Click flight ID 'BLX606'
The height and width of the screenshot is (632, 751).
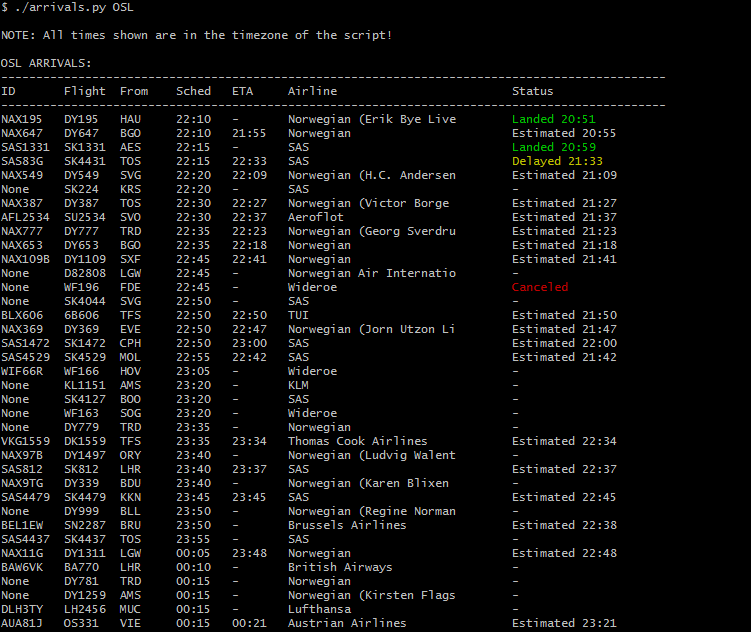22,315
